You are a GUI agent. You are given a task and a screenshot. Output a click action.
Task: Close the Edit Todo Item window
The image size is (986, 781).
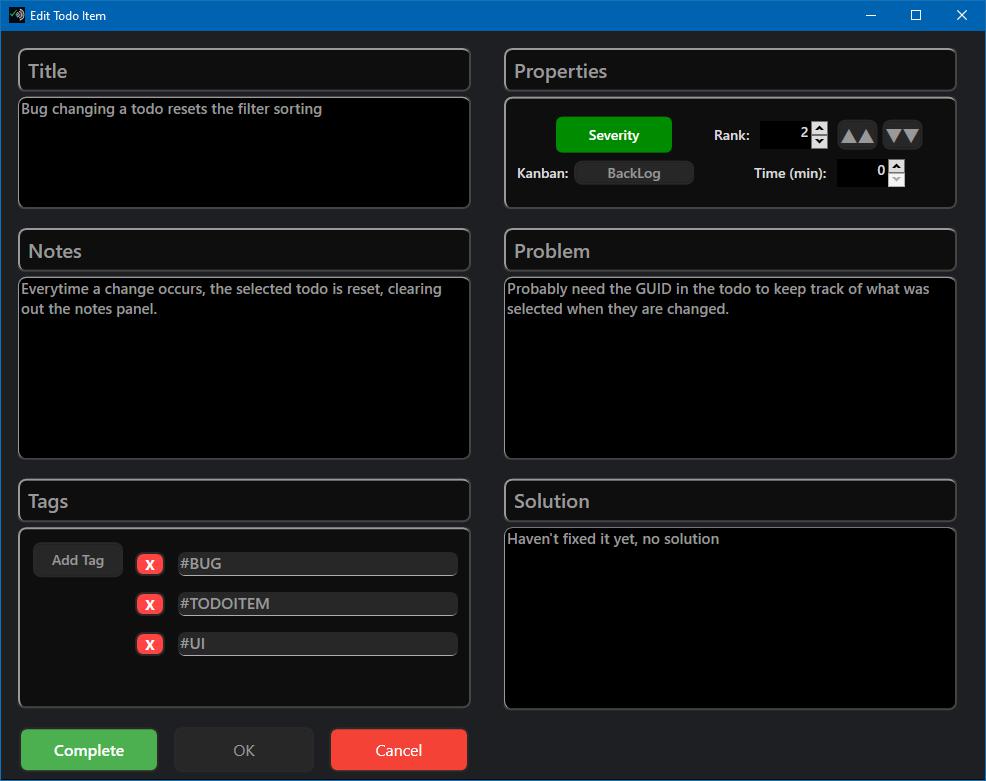(962, 15)
